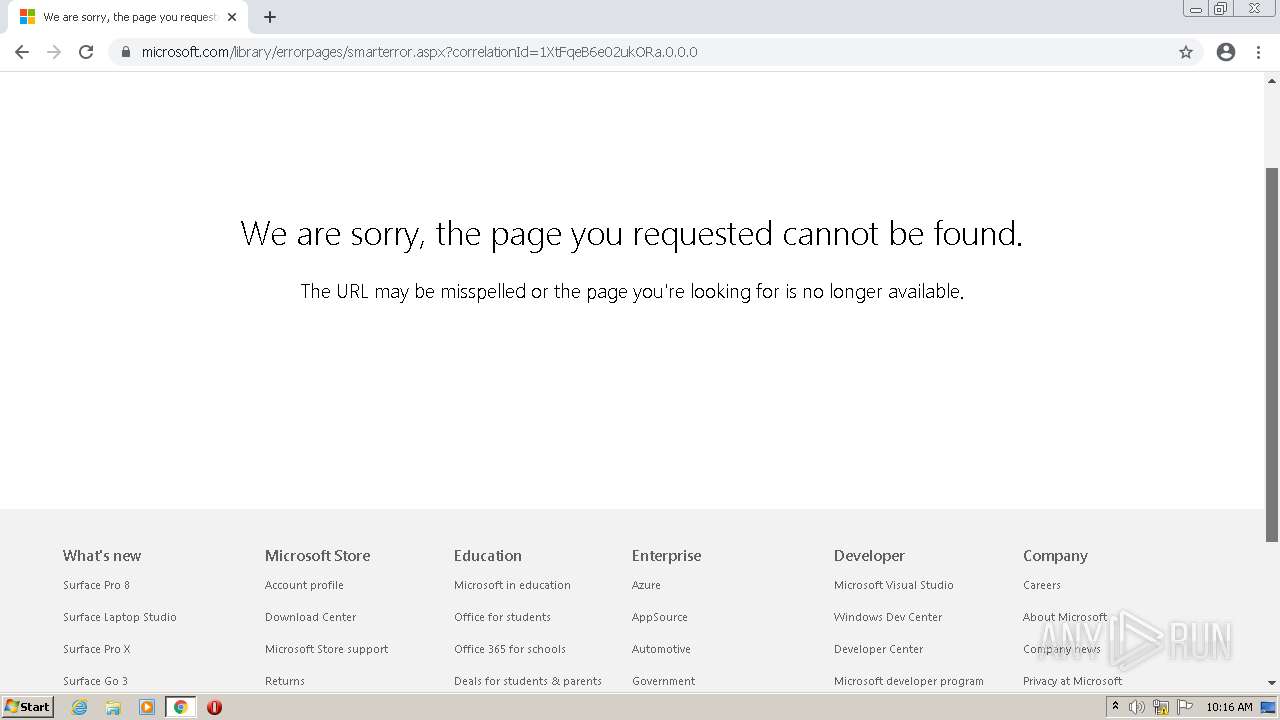Click the page vertical scrollbar thumb
The width and height of the screenshot is (1280, 720).
(x=1272, y=355)
